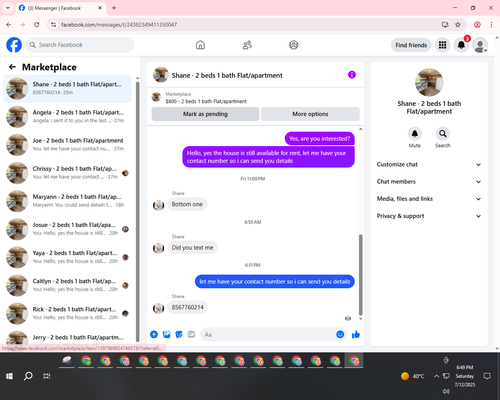The height and width of the screenshot is (400, 500).
Task: Expand the Customize chat section
Action: coord(429,164)
